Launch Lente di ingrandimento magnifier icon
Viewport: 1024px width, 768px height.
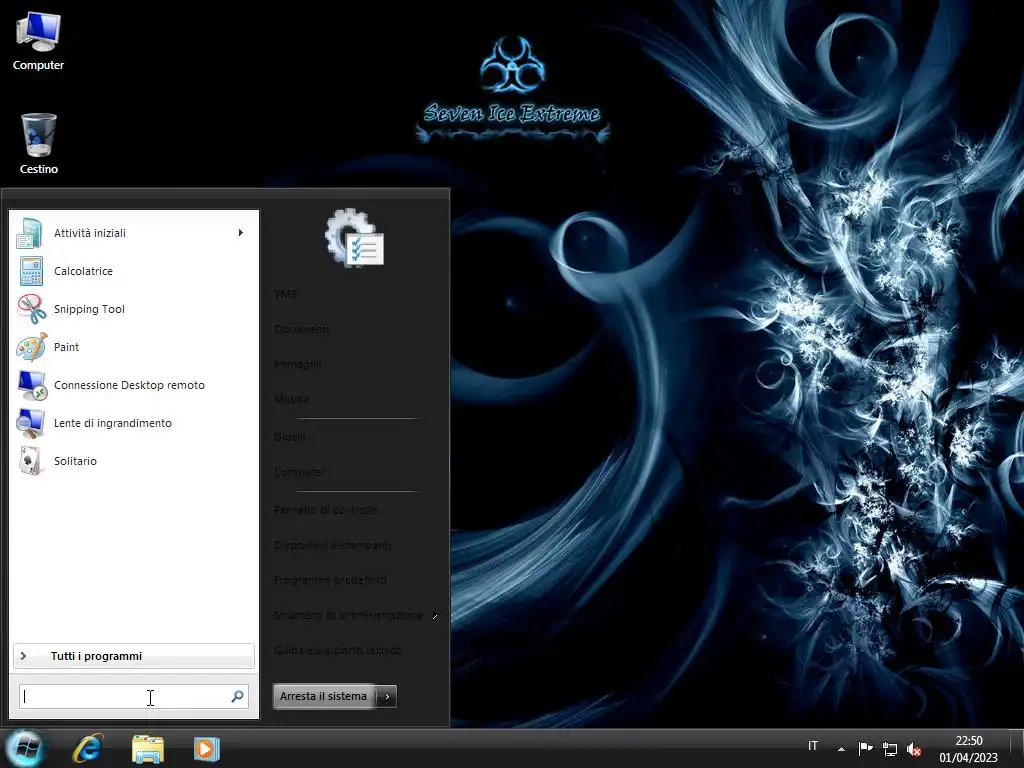(x=31, y=423)
